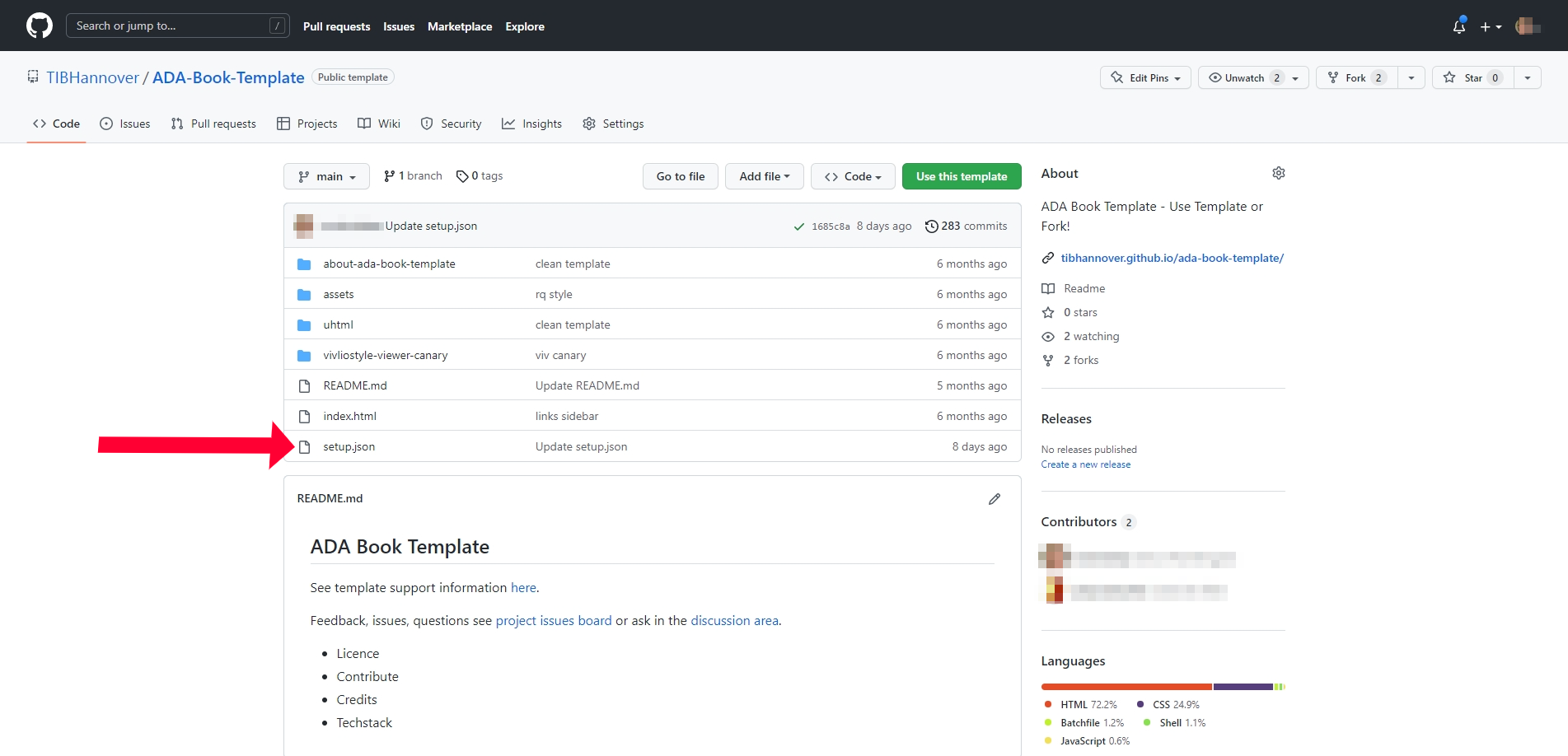This screenshot has height=756, width=1568.
Task: Star the ADA-Book-Template repository
Action: pyautogui.click(x=1472, y=77)
